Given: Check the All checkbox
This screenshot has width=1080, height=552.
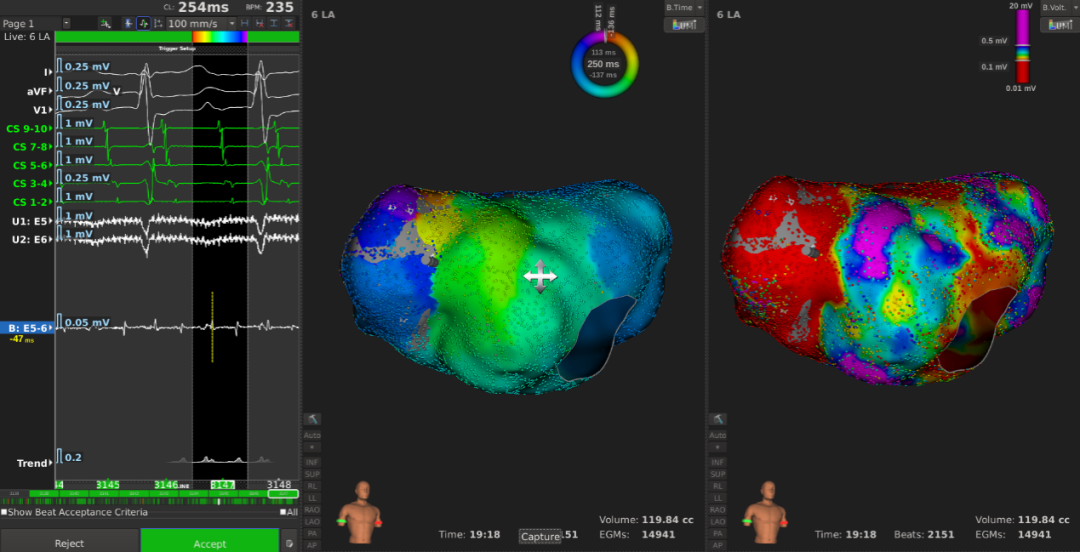Looking at the screenshot, I should (x=283, y=512).
